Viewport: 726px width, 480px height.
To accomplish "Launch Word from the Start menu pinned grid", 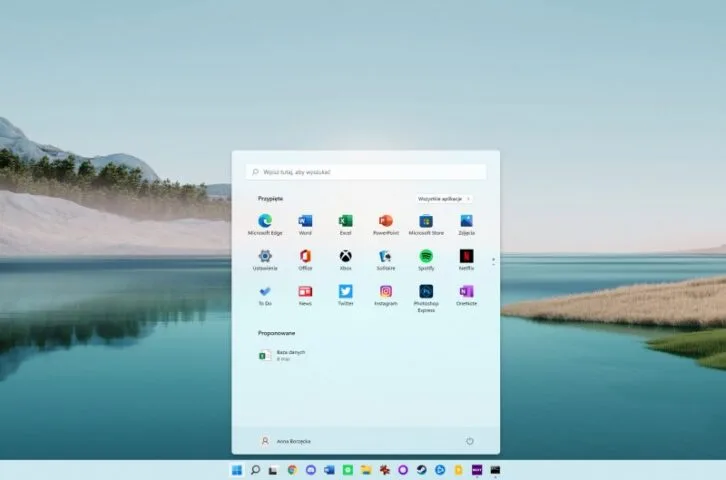I will point(305,224).
